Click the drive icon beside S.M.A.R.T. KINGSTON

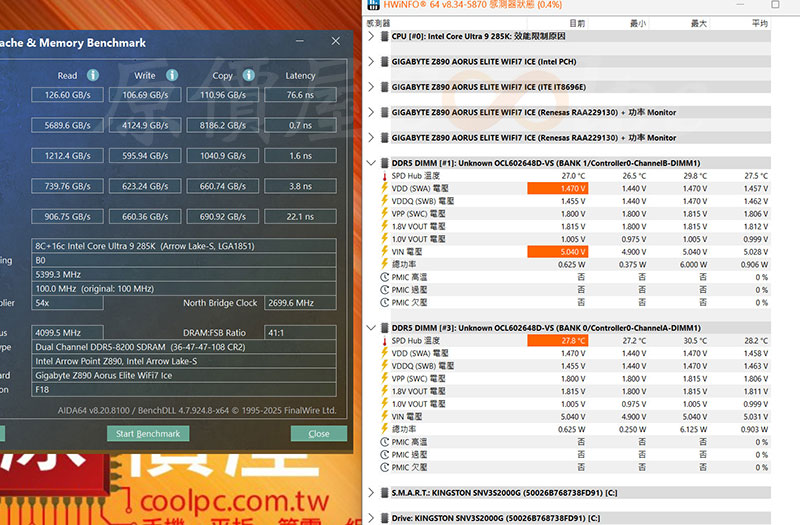385,492
